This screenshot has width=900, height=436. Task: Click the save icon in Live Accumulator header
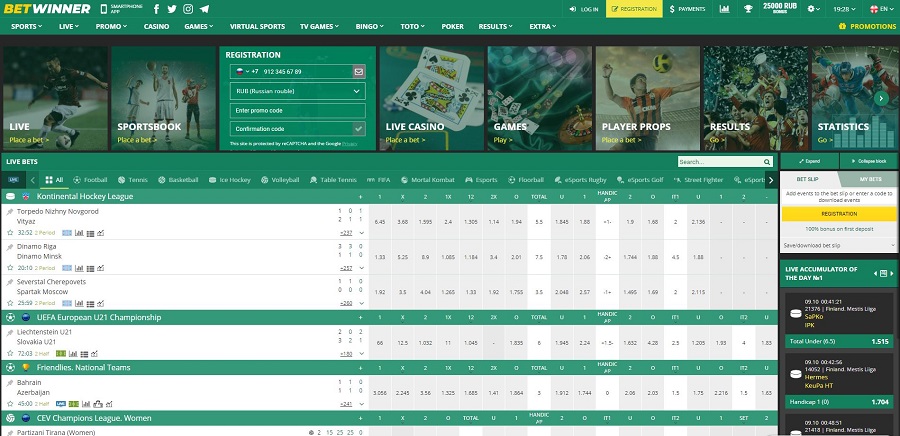883,274
